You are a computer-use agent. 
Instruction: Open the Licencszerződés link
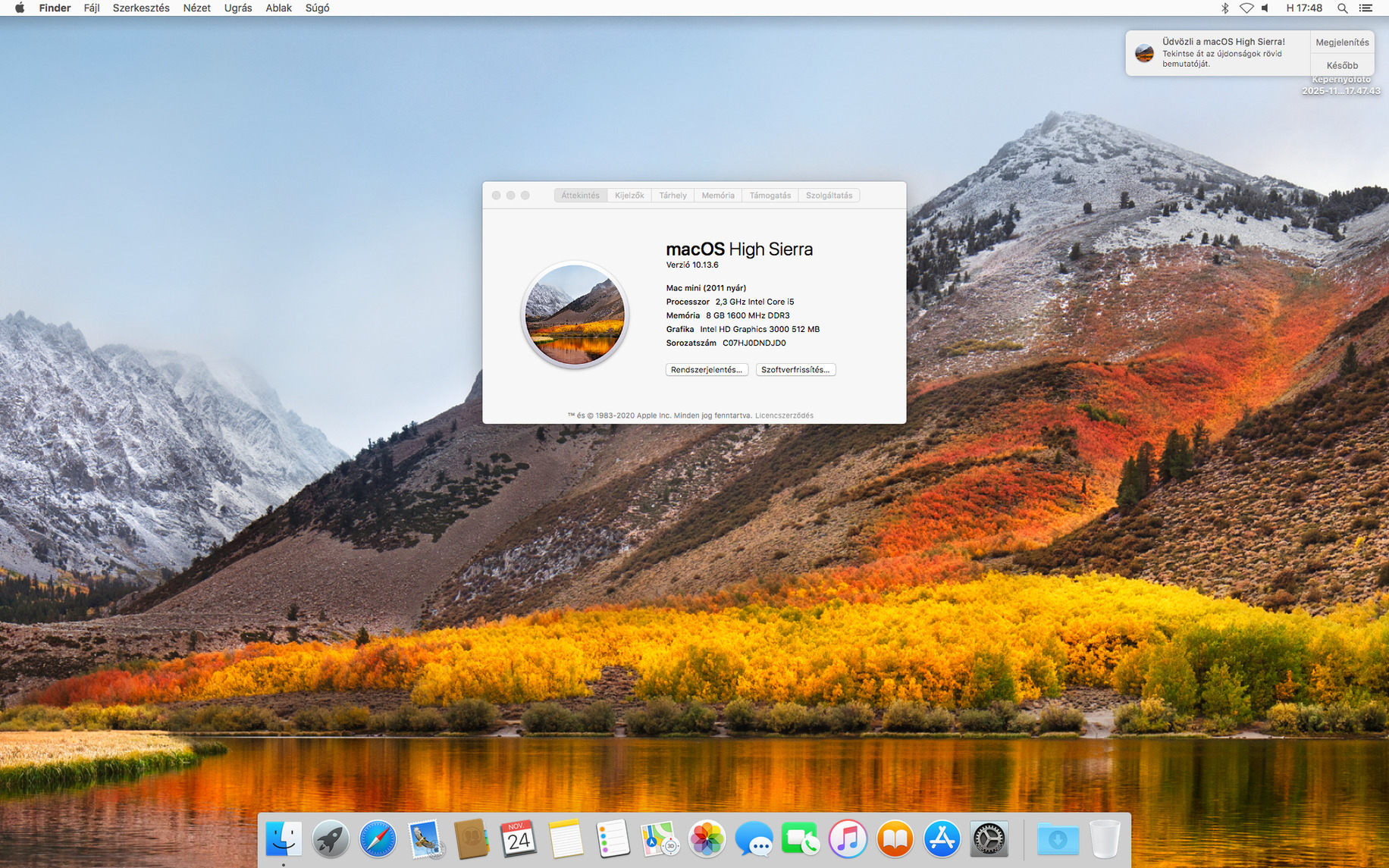point(784,415)
